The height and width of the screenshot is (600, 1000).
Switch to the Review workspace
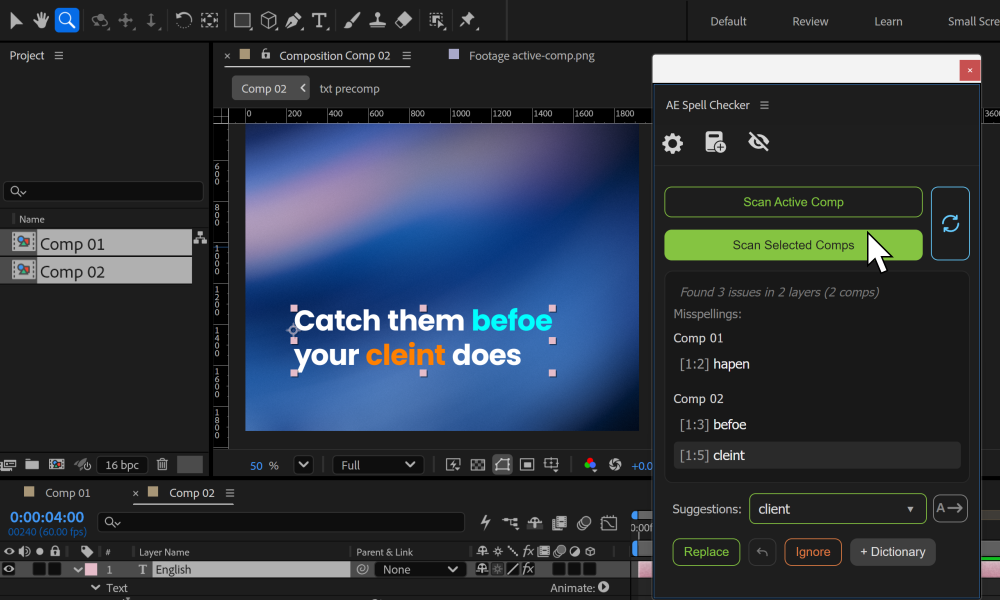810,22
